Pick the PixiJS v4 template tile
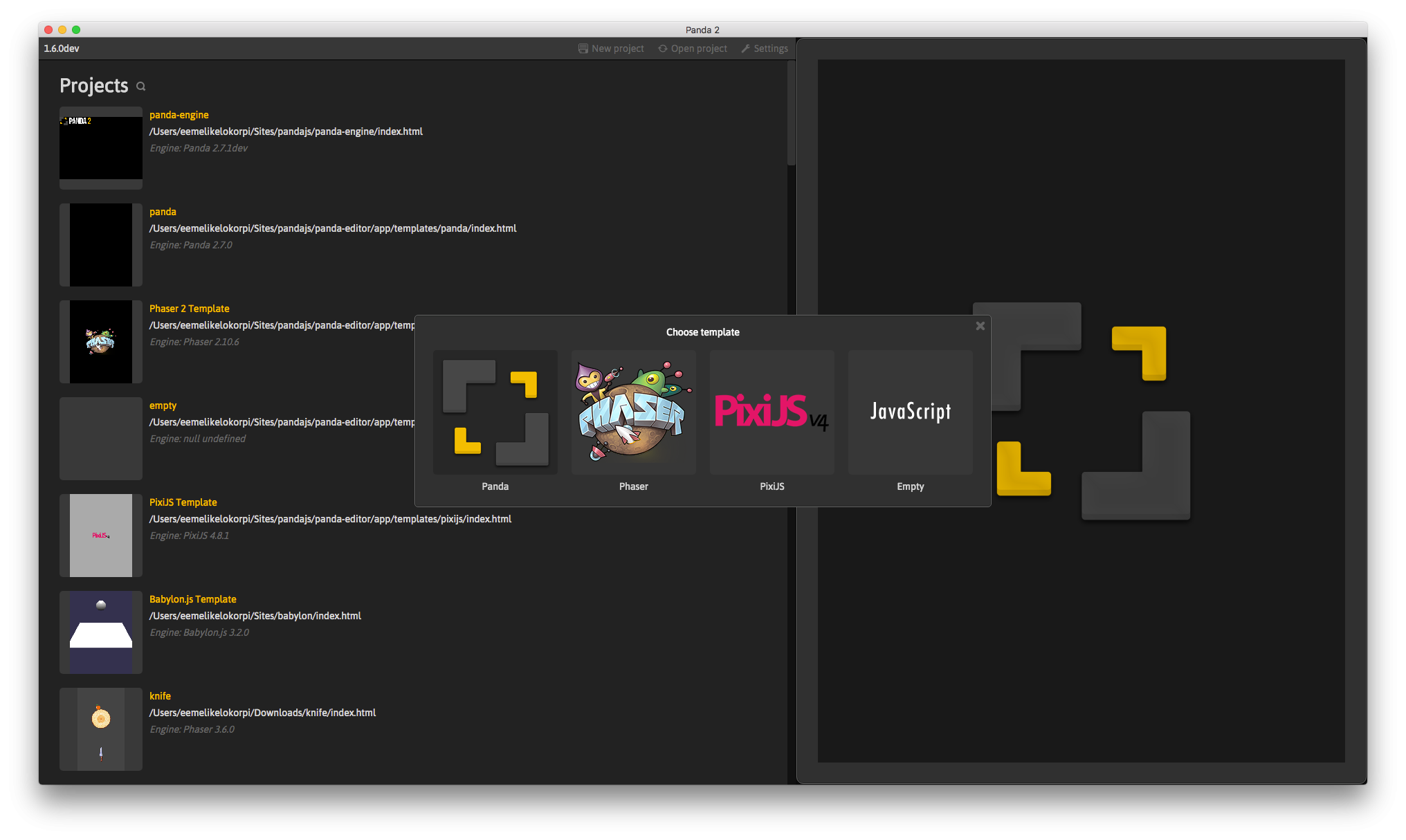The image size is (1406, 840). (x=772, y=412)
